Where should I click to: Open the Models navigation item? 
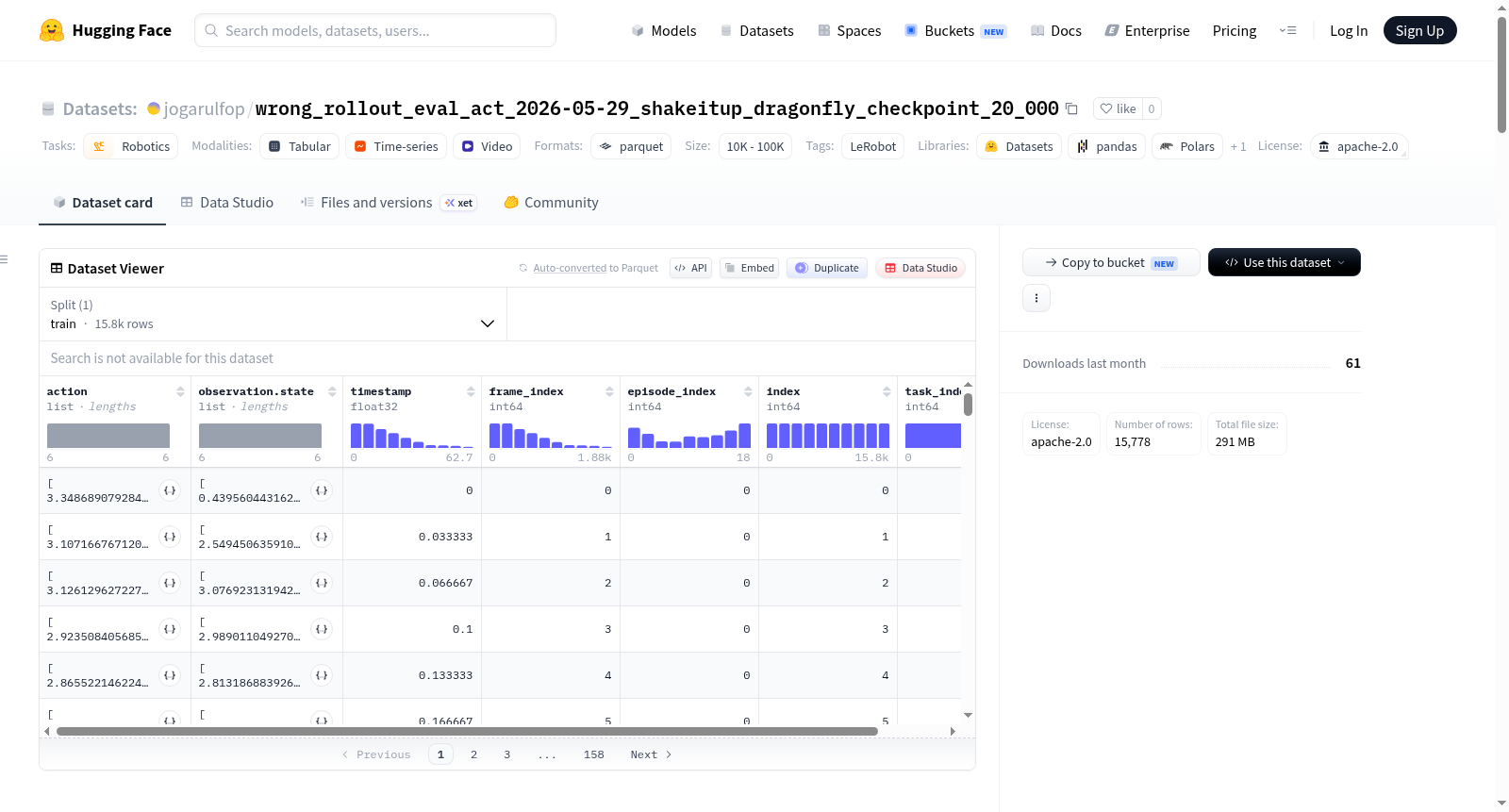(x=664, y=30)
